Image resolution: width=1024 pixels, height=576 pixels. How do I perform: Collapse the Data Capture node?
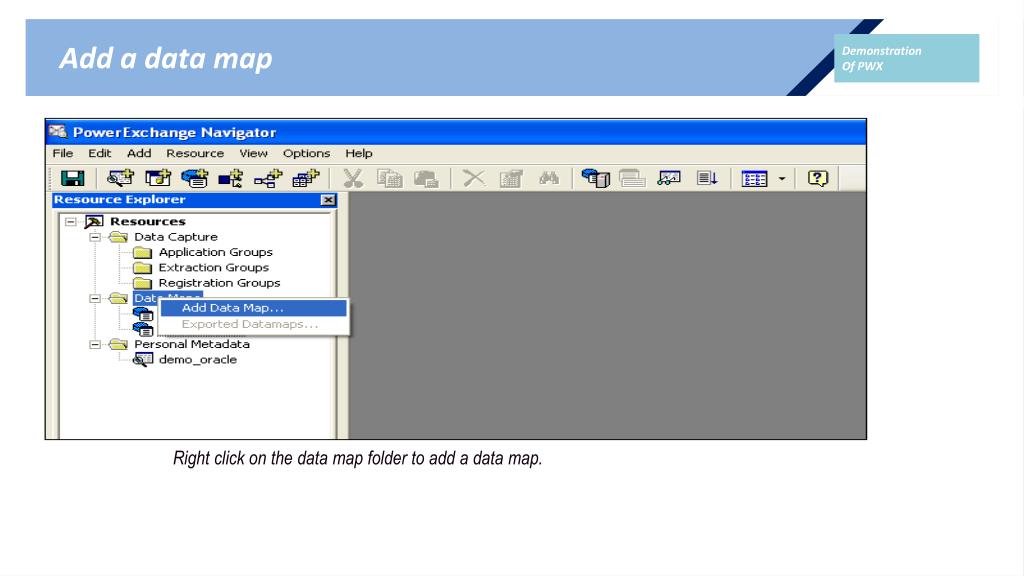(95, 237)
